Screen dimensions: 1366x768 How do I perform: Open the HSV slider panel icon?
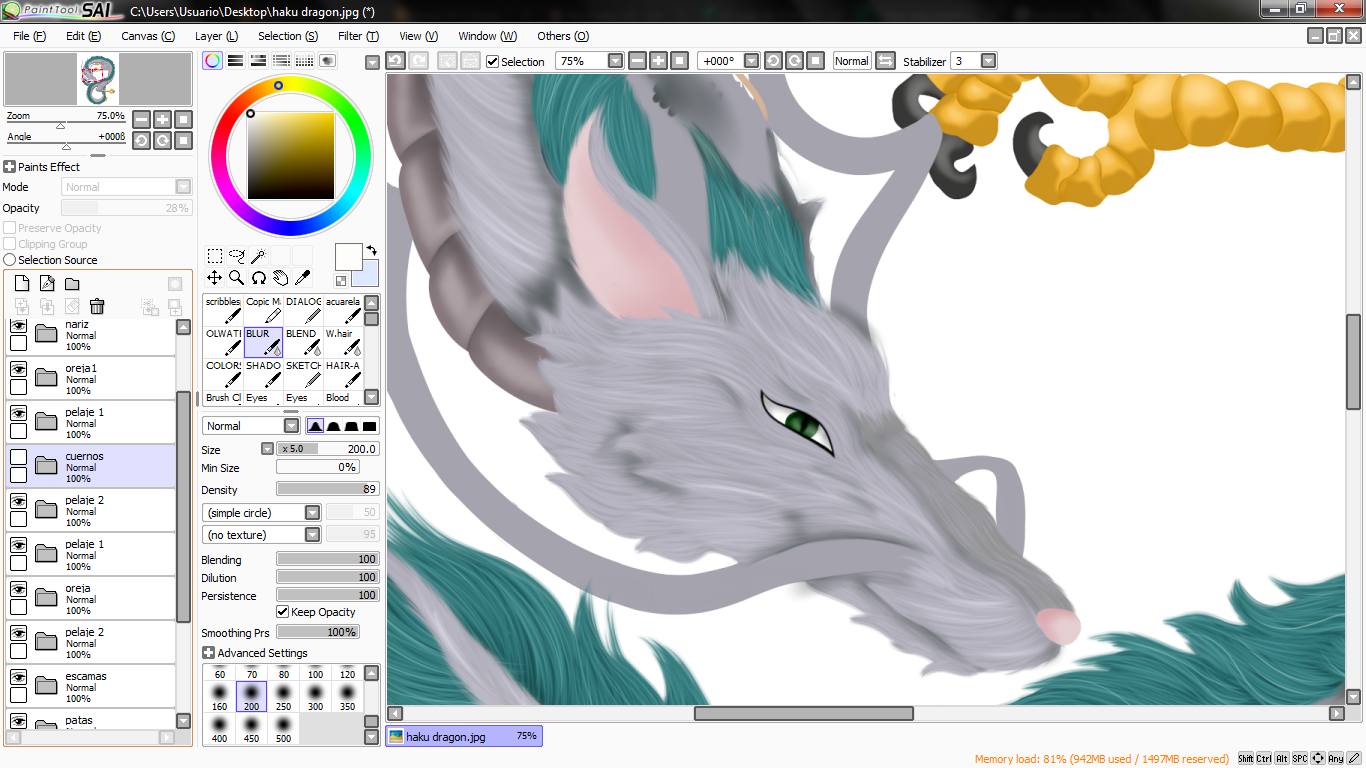[x=258, y=61]
